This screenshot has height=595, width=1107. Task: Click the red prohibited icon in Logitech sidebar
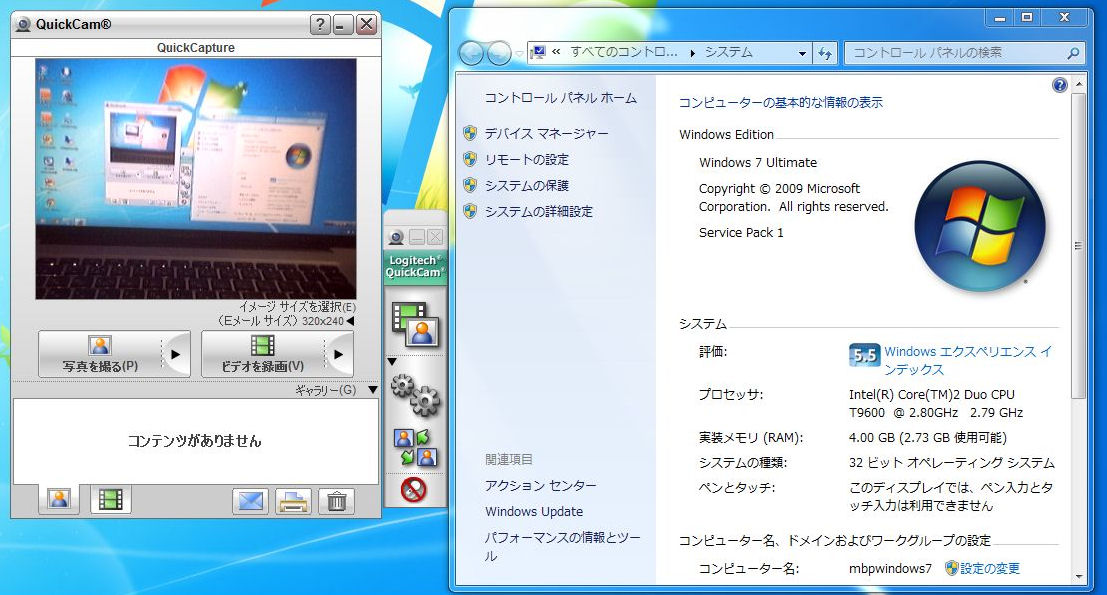(x=414, y=489)
